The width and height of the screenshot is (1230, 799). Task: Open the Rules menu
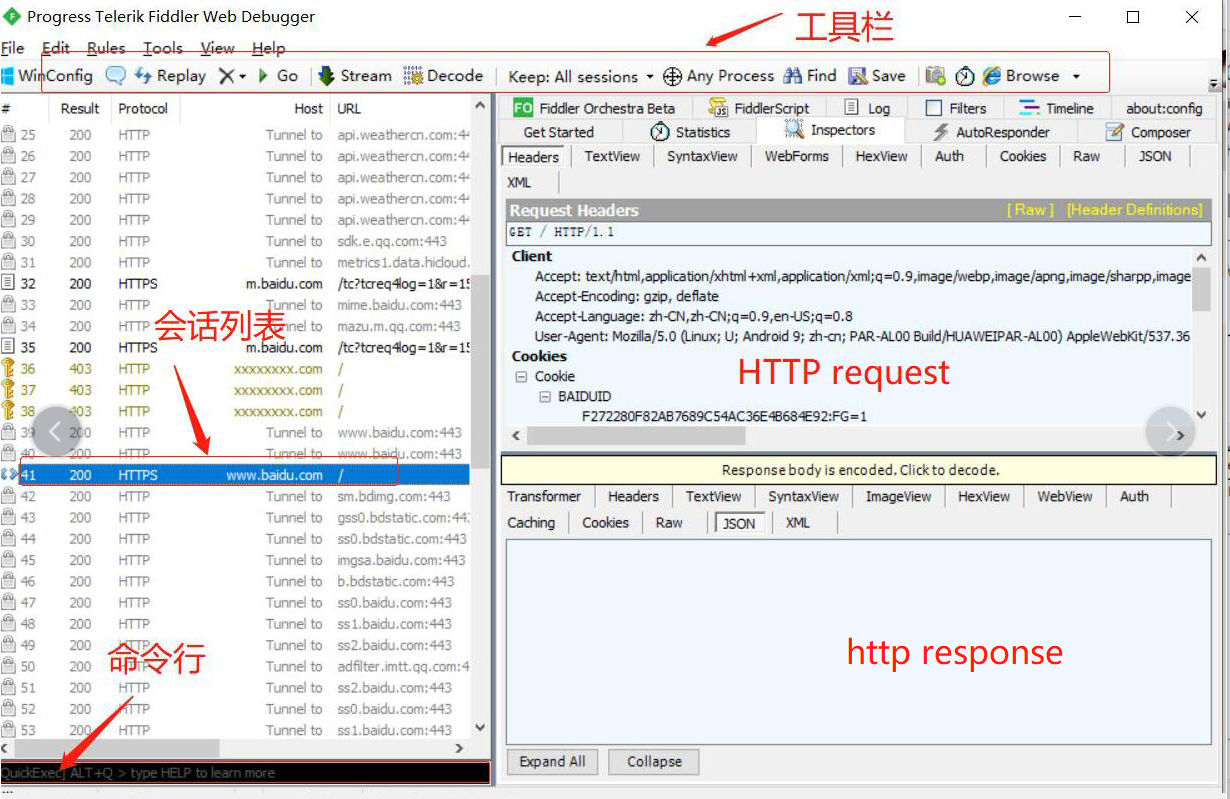[106, 48]
